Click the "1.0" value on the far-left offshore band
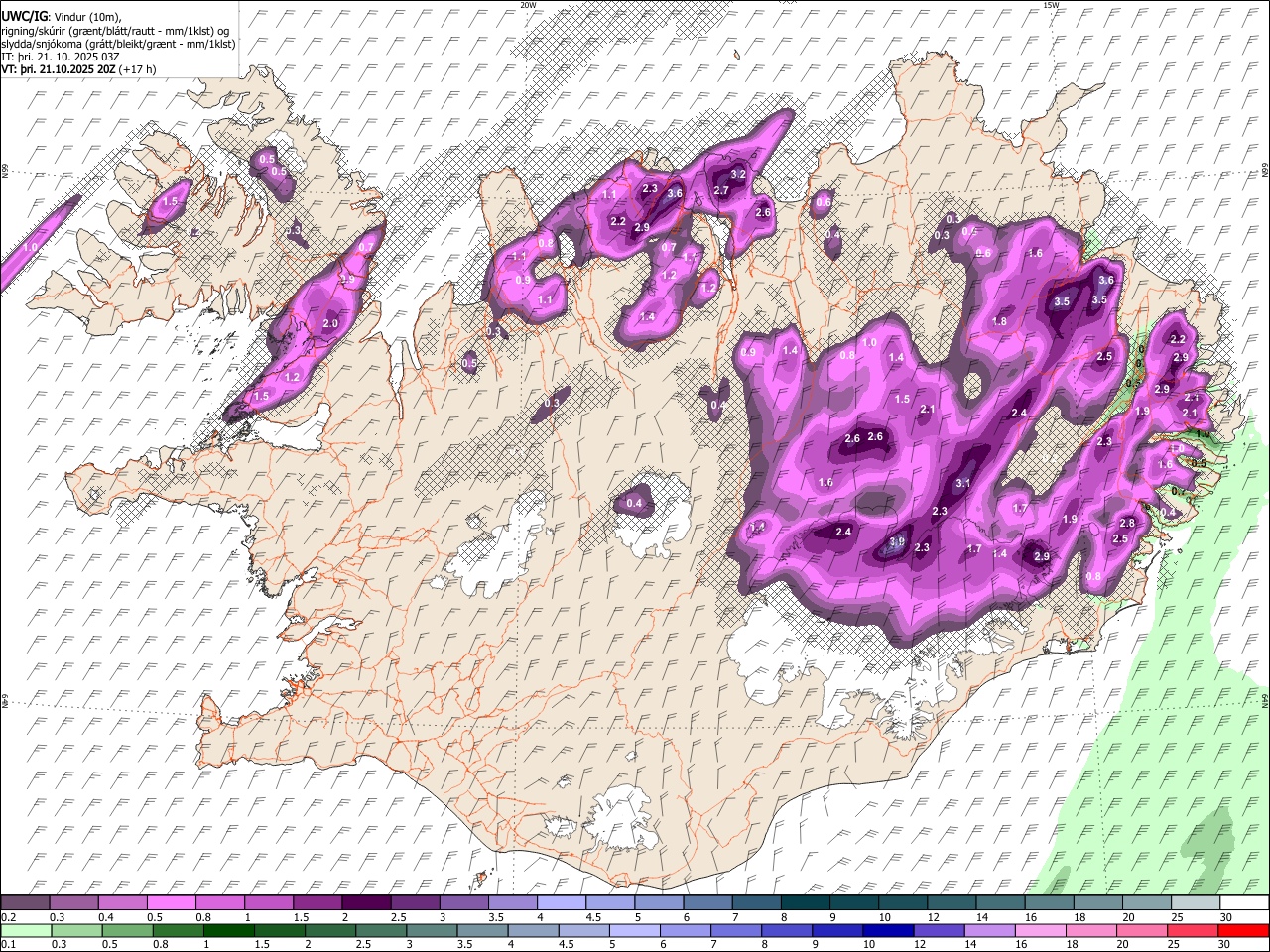The image size is (1270, 952). [x=31, y=247]
